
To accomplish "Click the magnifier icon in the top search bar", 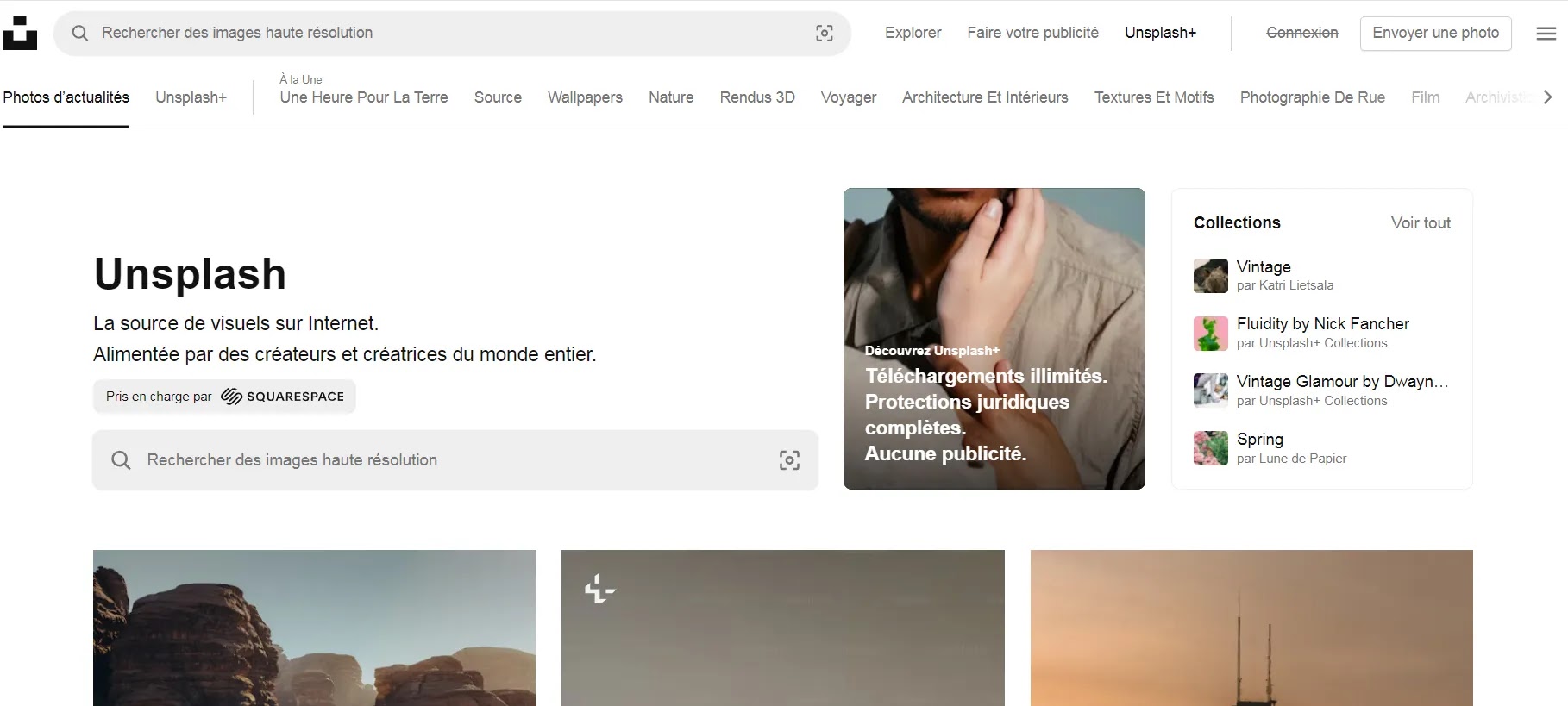I will 80,33.
